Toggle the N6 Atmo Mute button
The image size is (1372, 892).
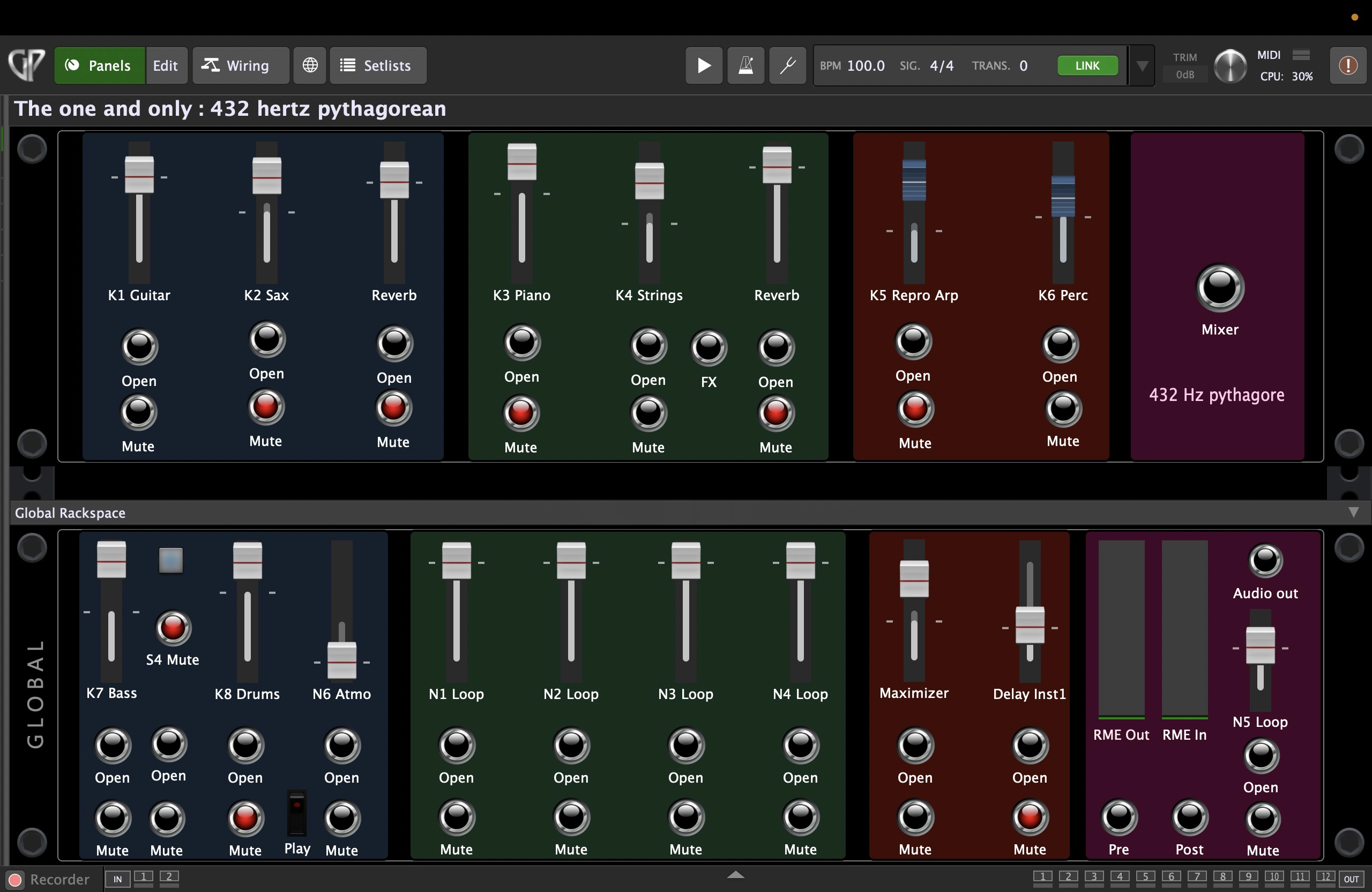(x=342, y=817)
